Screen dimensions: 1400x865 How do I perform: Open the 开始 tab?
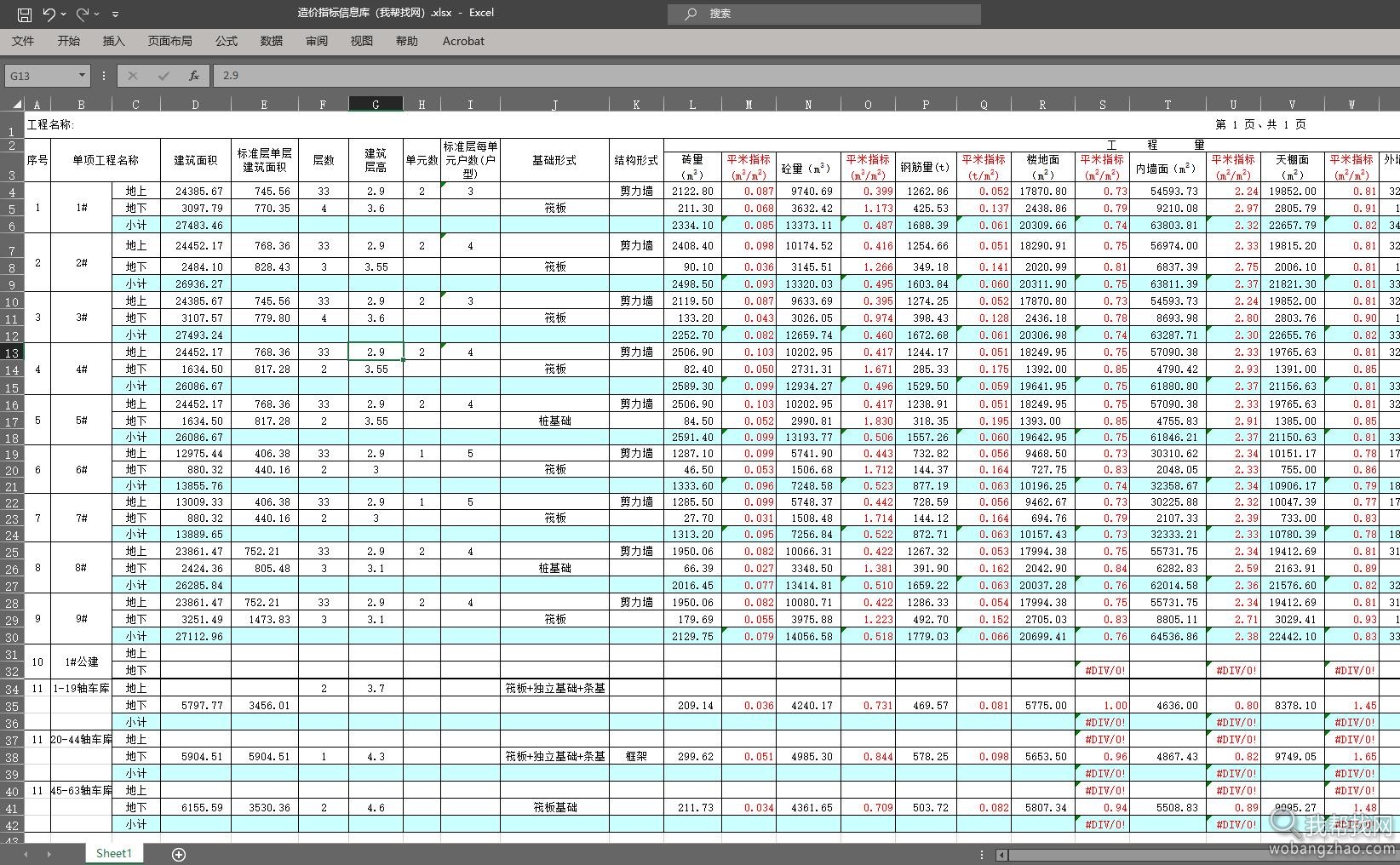click(68, 41)
